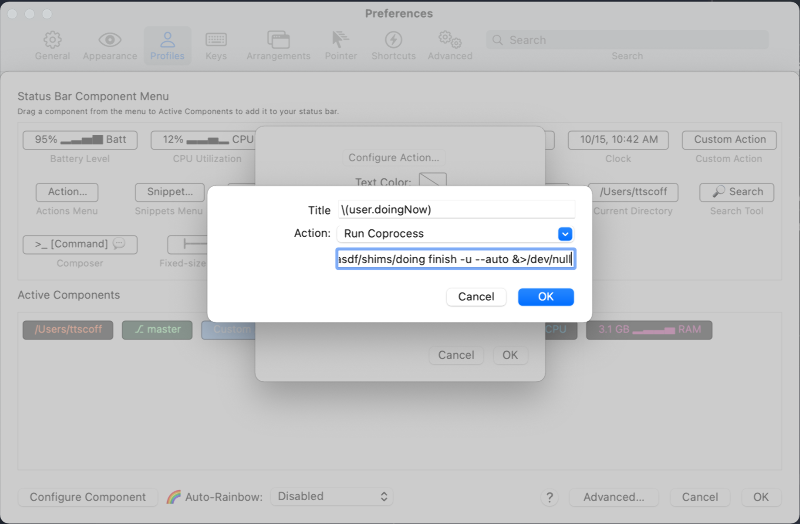The height and width of the screenshot is (524, 800).
Task: Open the Auto-Rainbow Disabled dropdown
Action: click(332, 497)
